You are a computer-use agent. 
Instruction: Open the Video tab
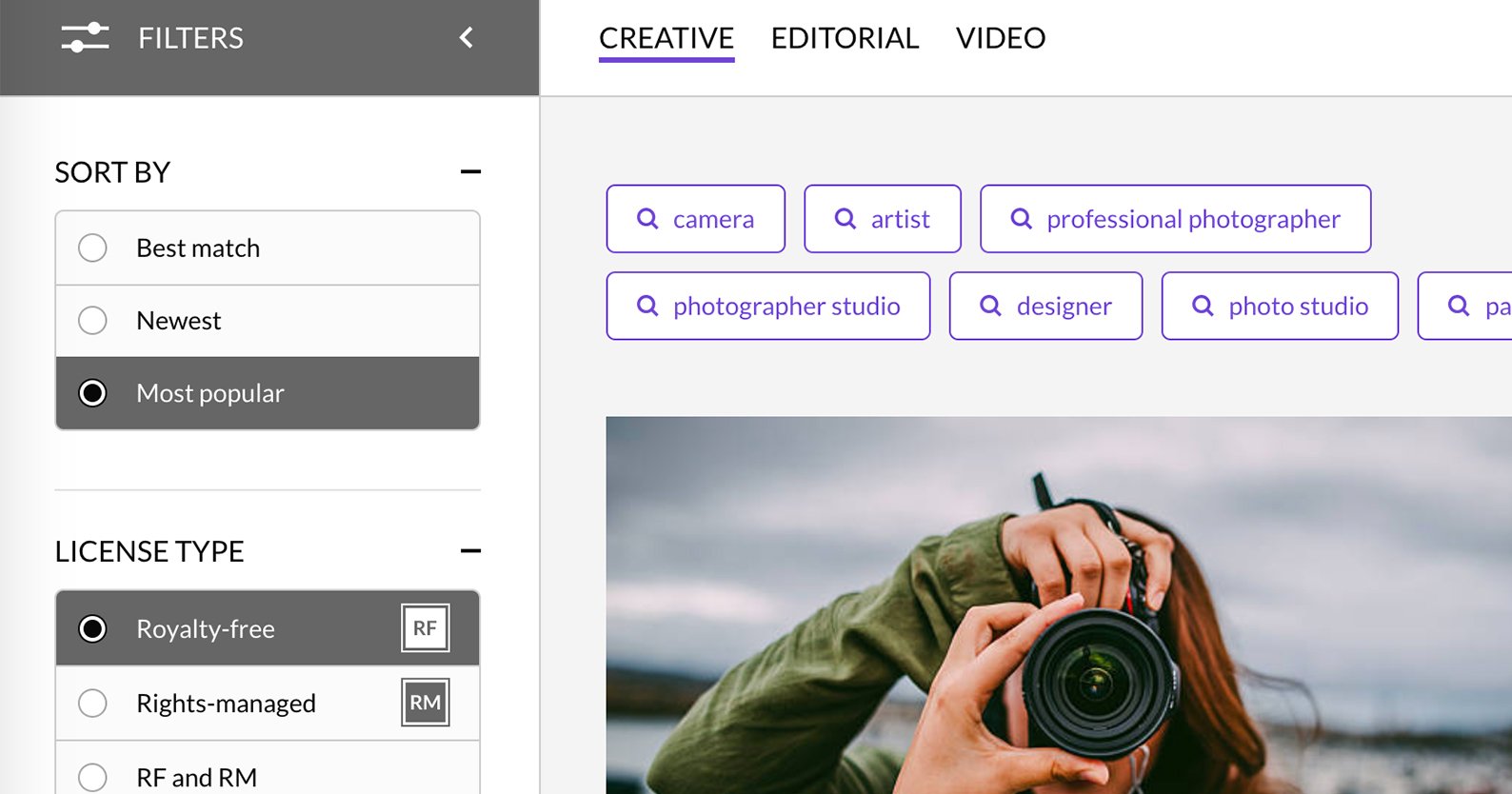click(x=1001, y=38)
